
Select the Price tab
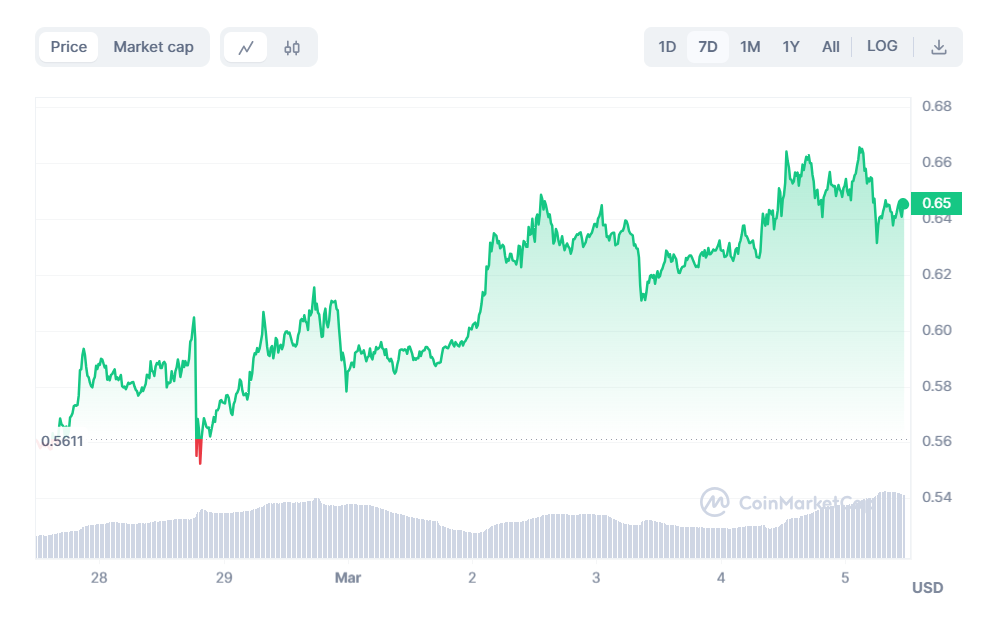click(x=69, y=47)
